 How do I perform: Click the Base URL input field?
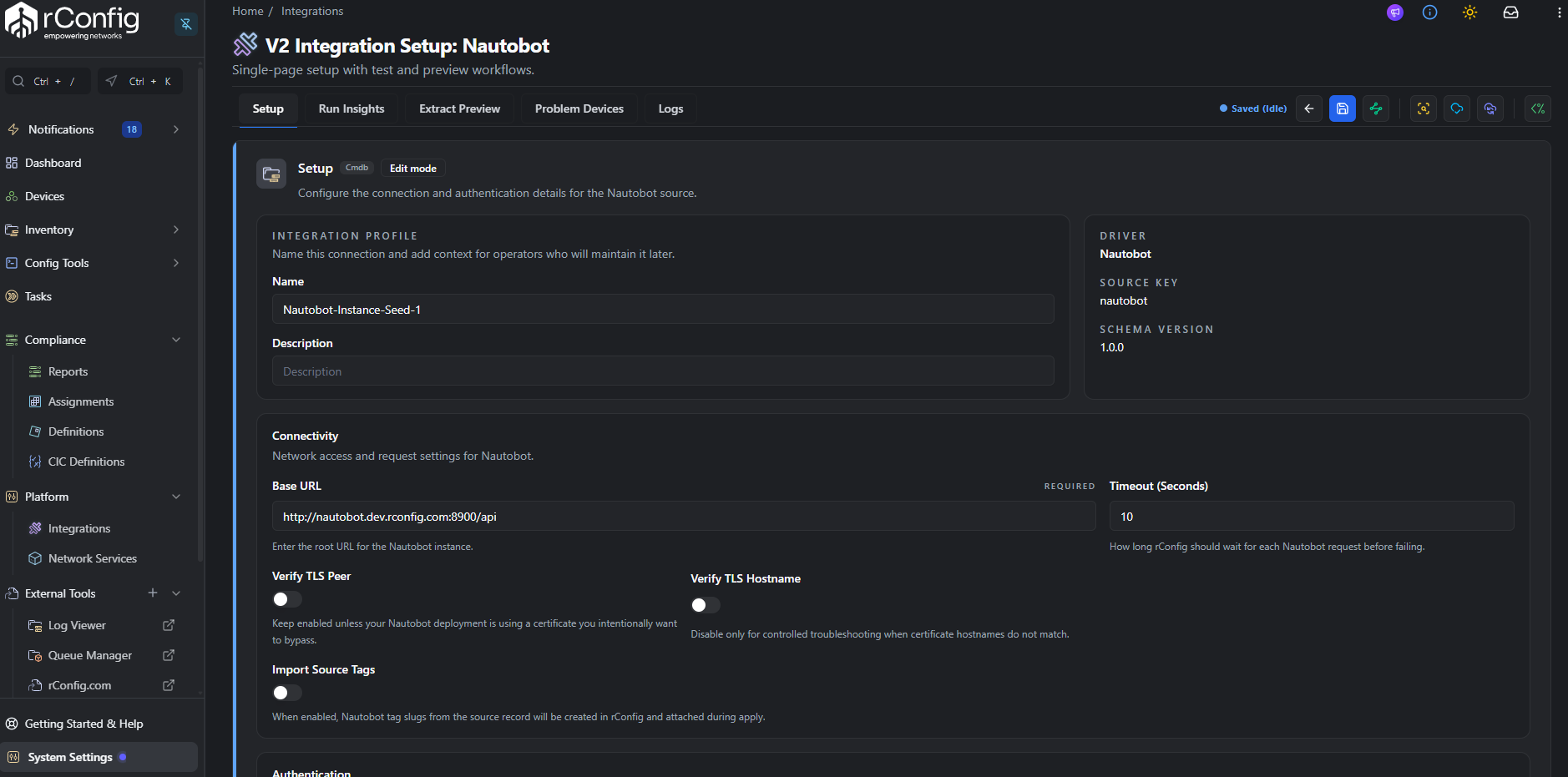(x=684, y=516)
